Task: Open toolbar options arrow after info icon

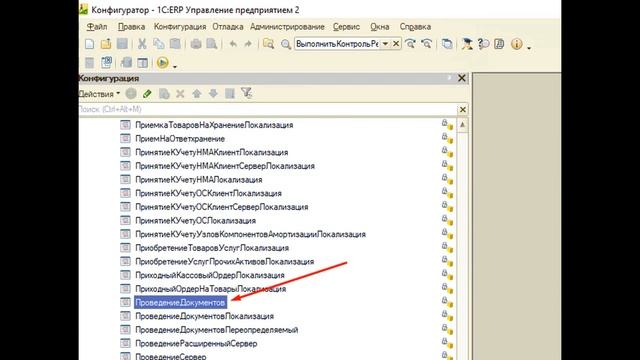Action: click(x=529, y=48)
